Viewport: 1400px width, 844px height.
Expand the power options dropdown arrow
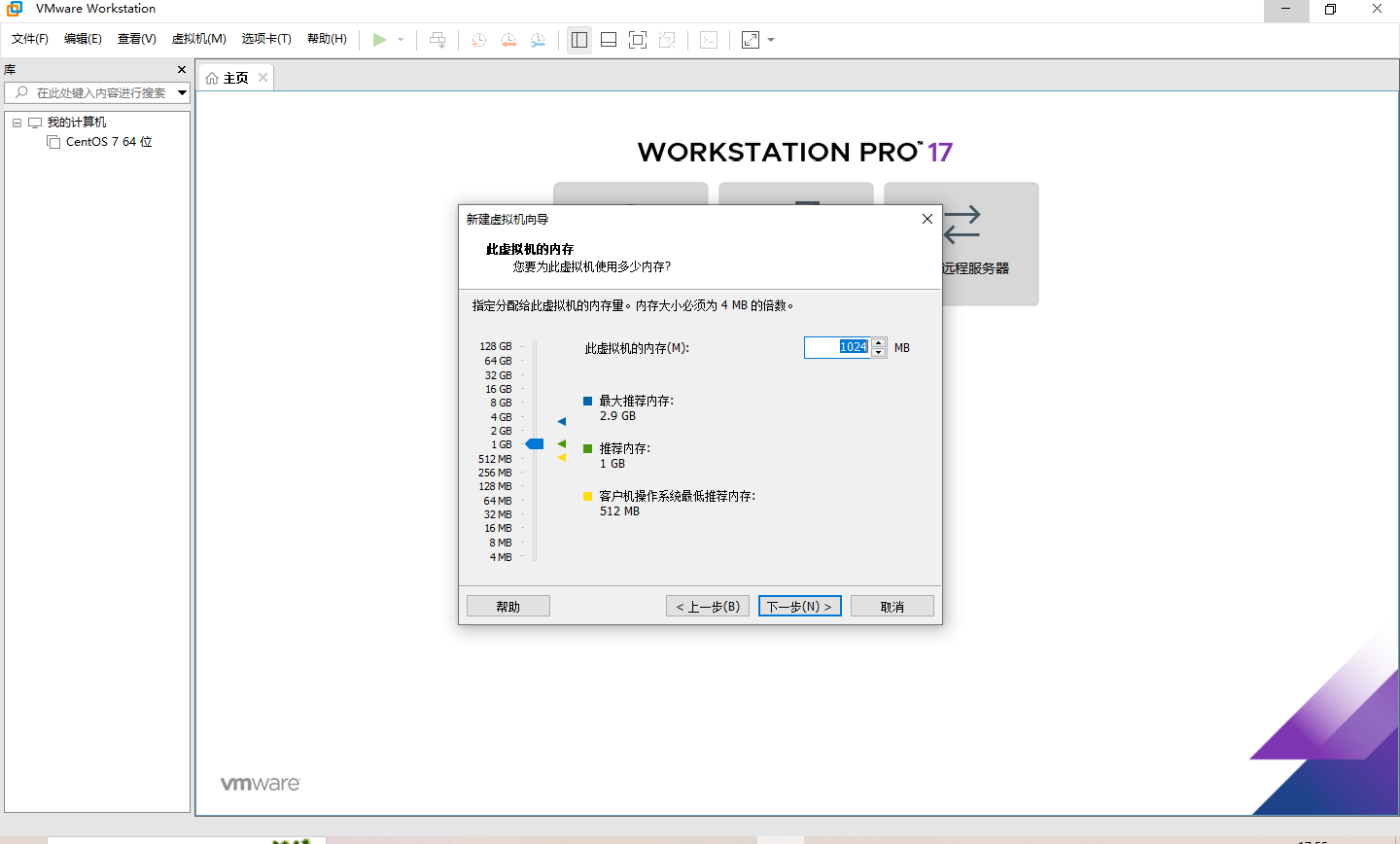(401, 40)
